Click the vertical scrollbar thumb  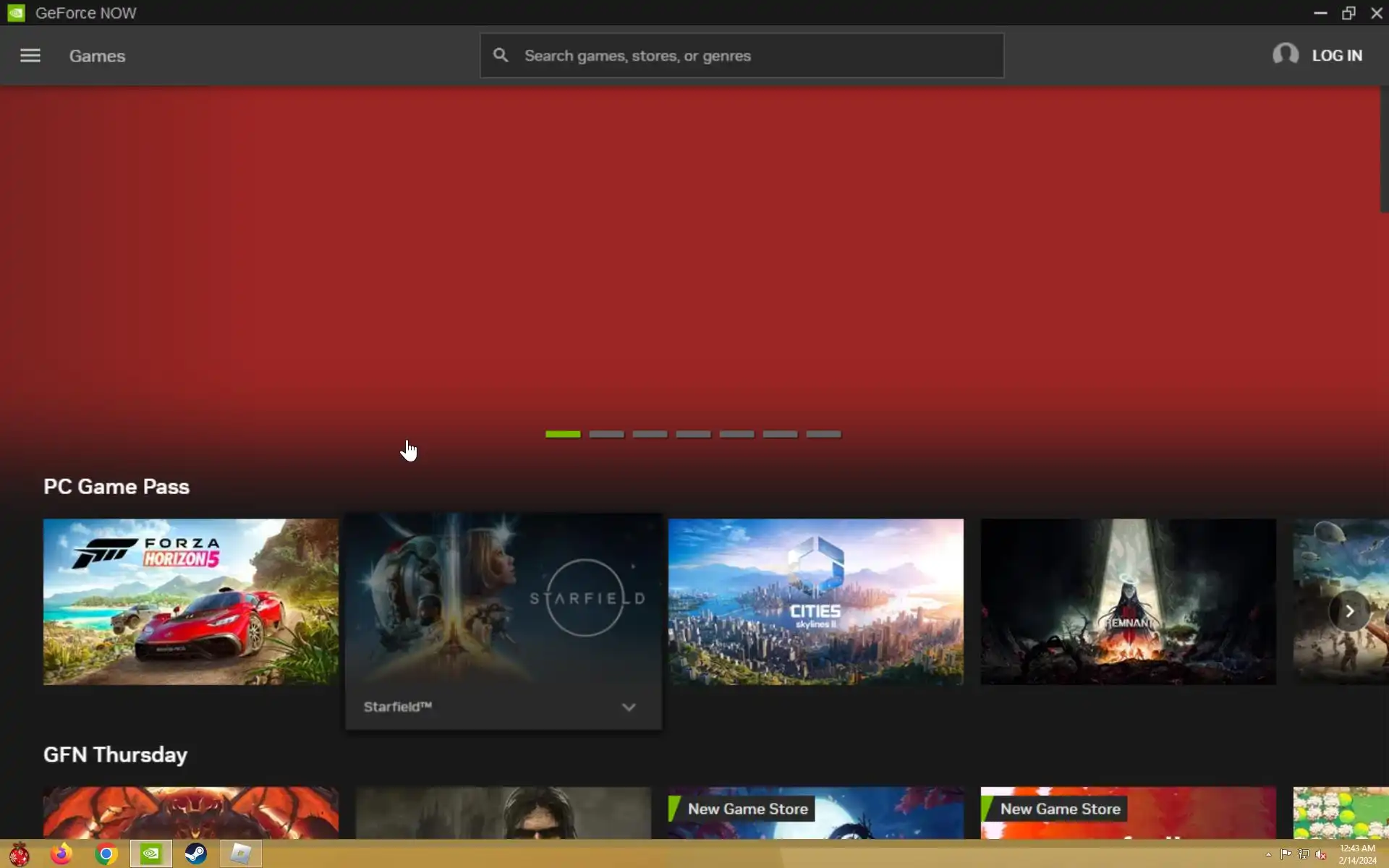coord(1384,148)
